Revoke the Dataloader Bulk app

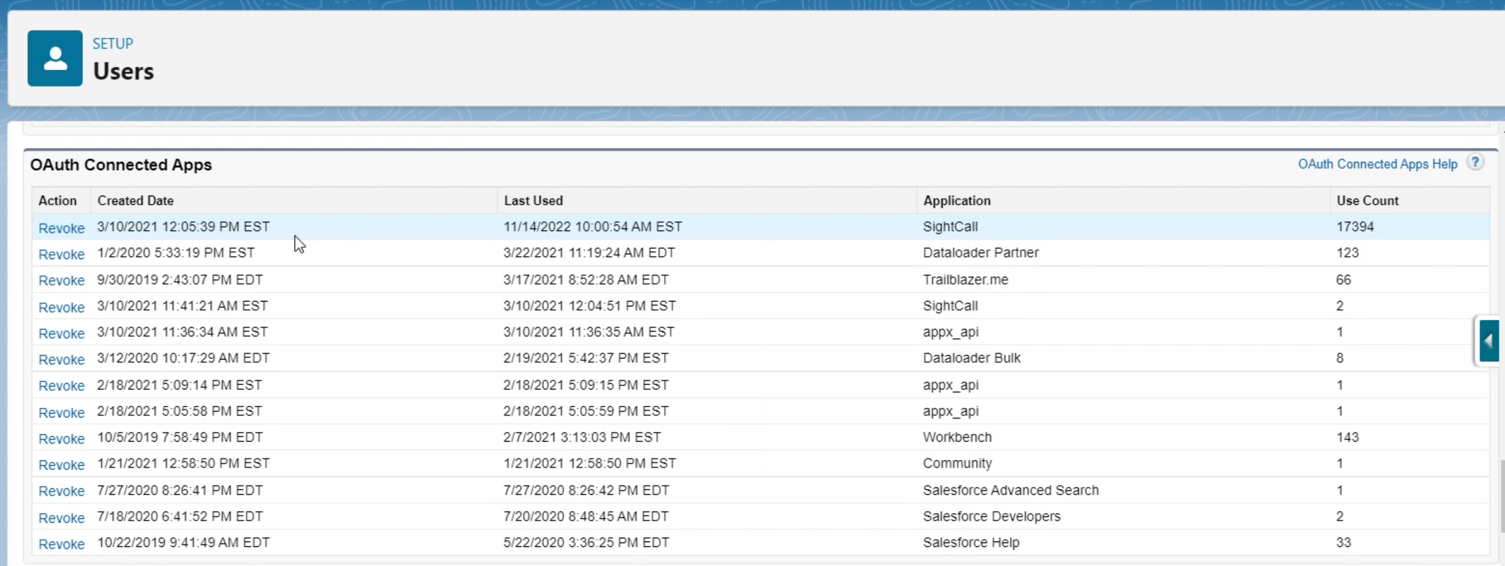pos(61,359)
